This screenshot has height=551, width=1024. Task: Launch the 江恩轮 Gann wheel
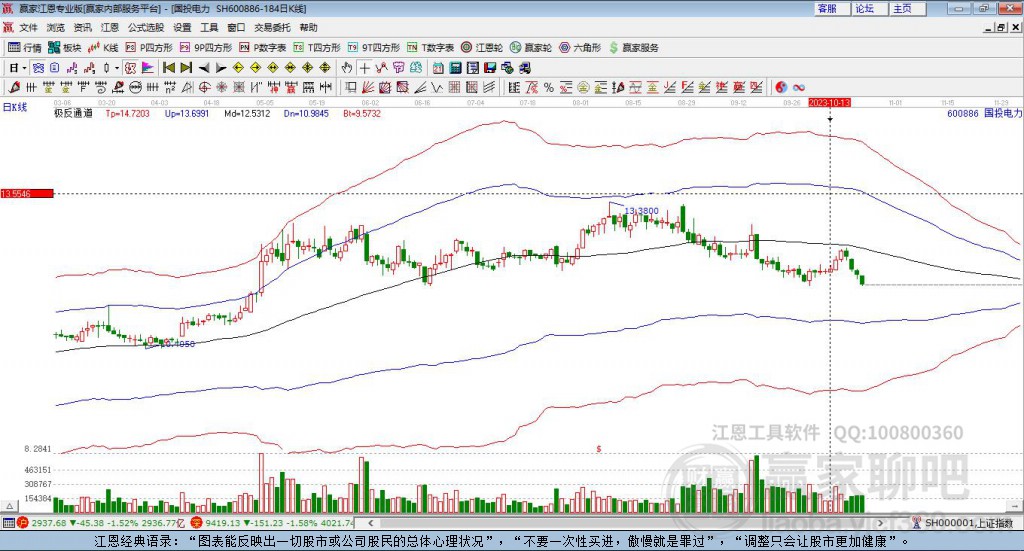pyautogui.click(x=482, y=47)
